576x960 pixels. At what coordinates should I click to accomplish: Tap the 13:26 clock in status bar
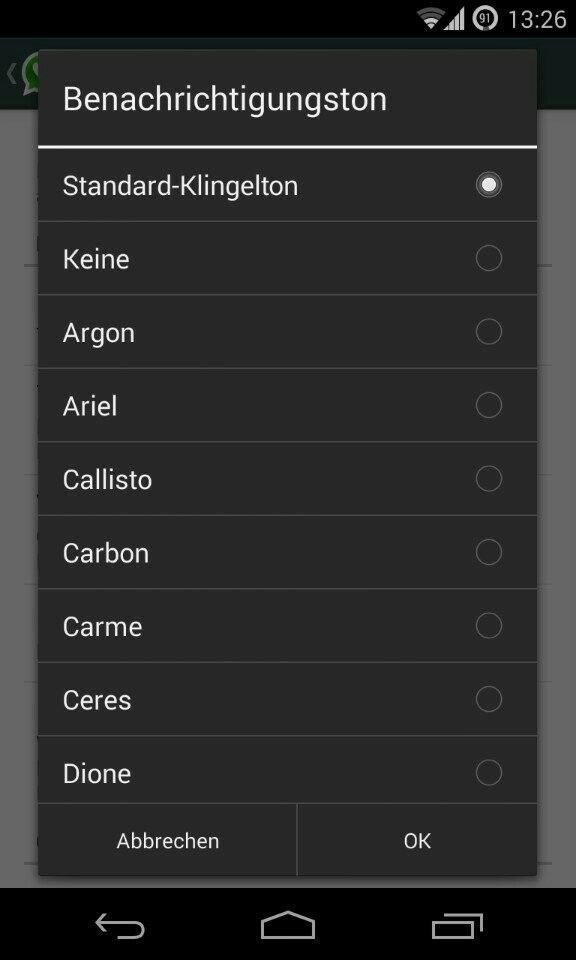point(537,20)
